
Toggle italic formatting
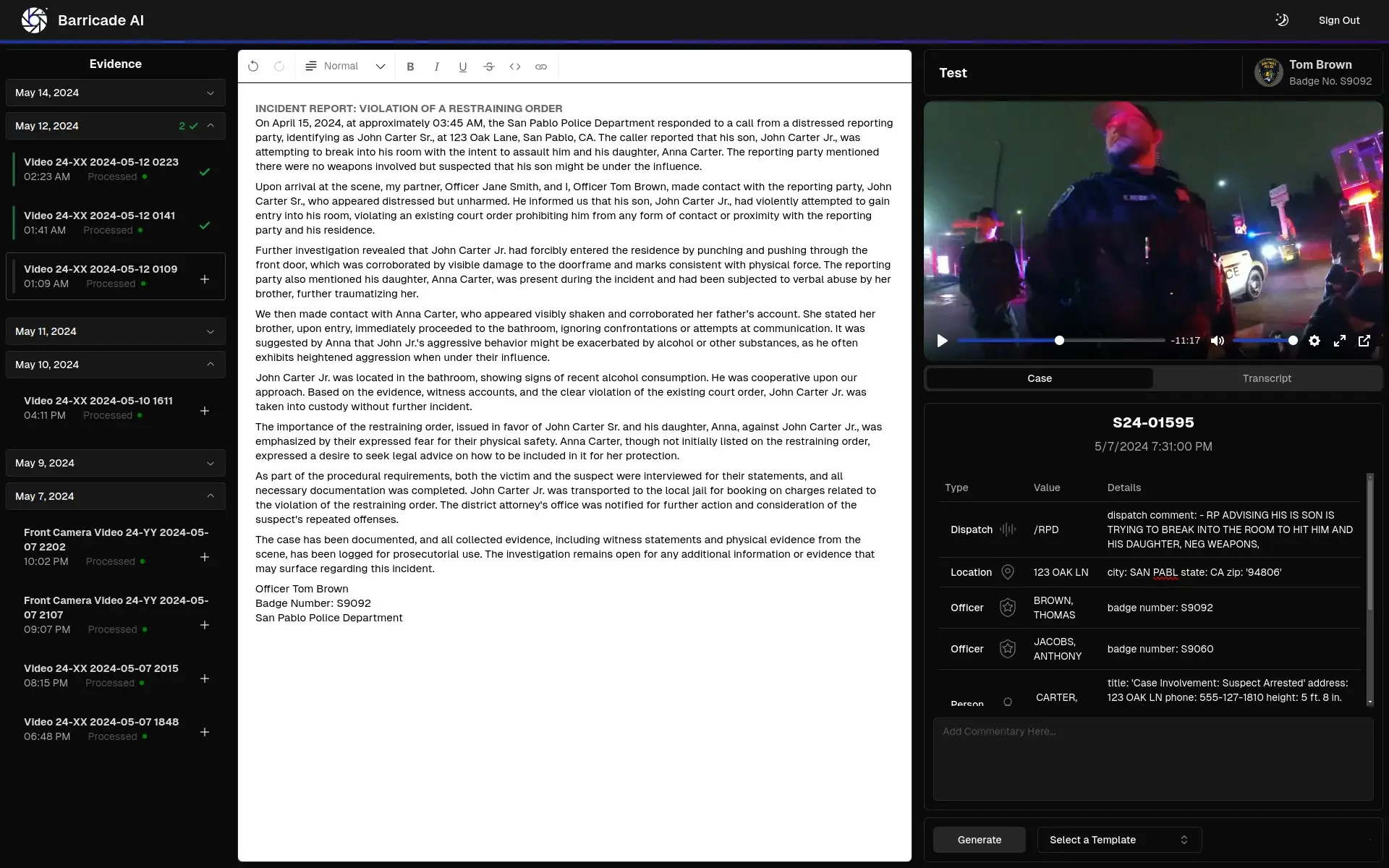436,67
